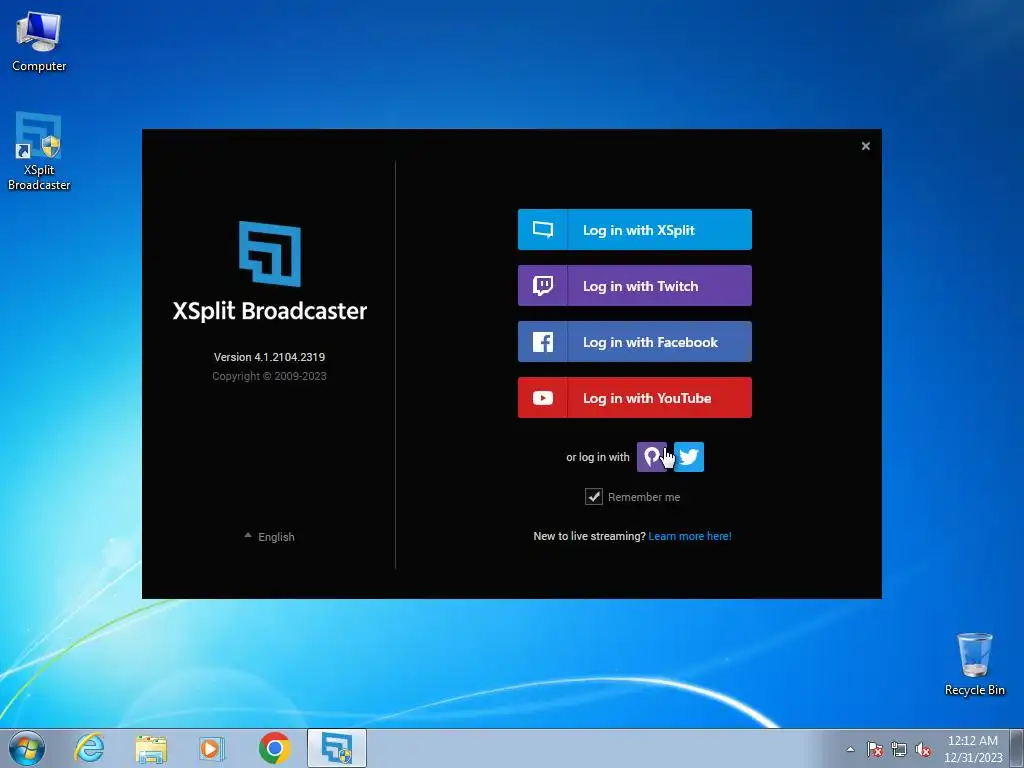
Task: Select Log in with Facebook
Action: [x=634, y=342]
